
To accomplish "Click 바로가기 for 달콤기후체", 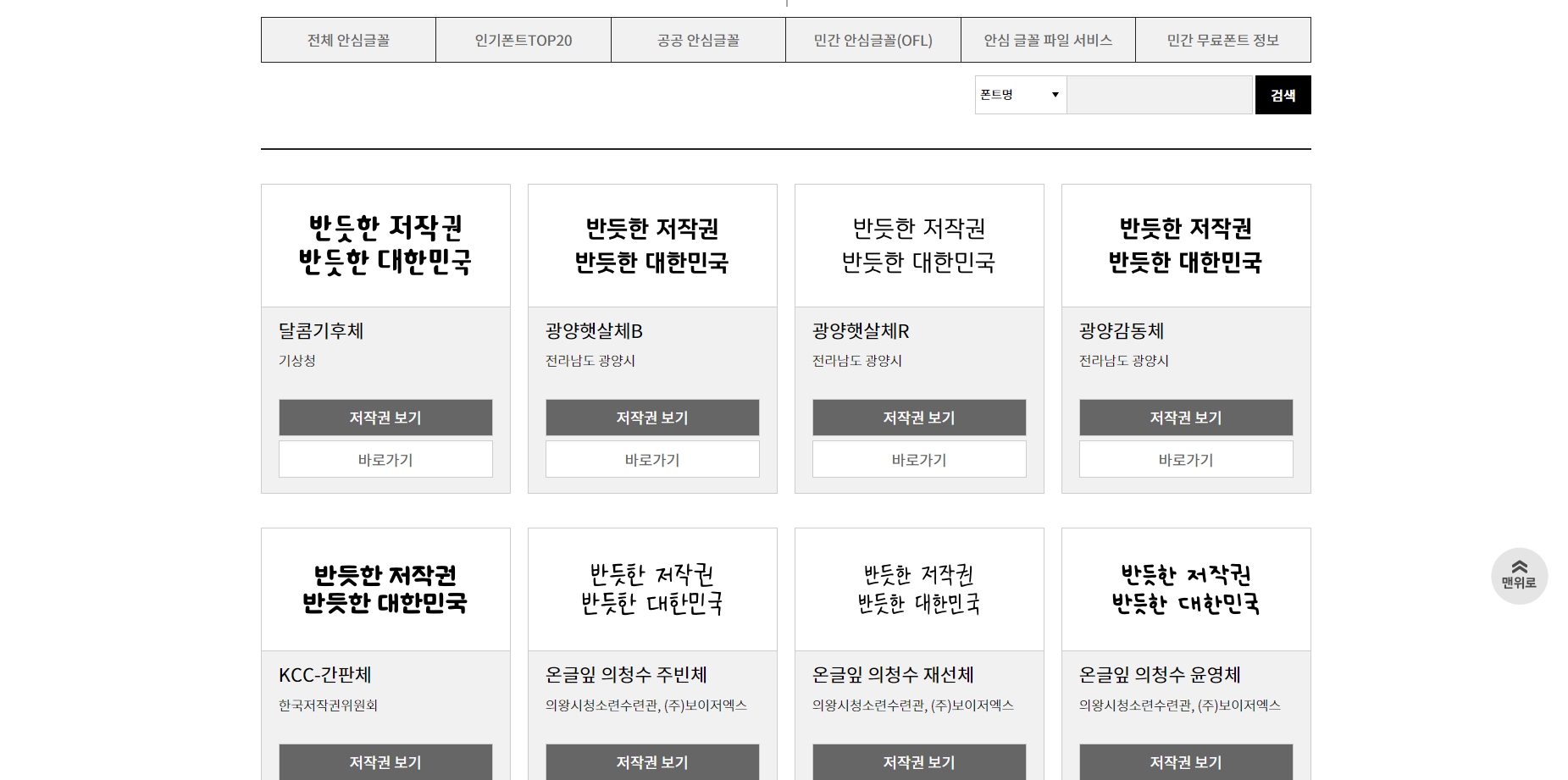I will pyautogui.click(x=385, y=459).
